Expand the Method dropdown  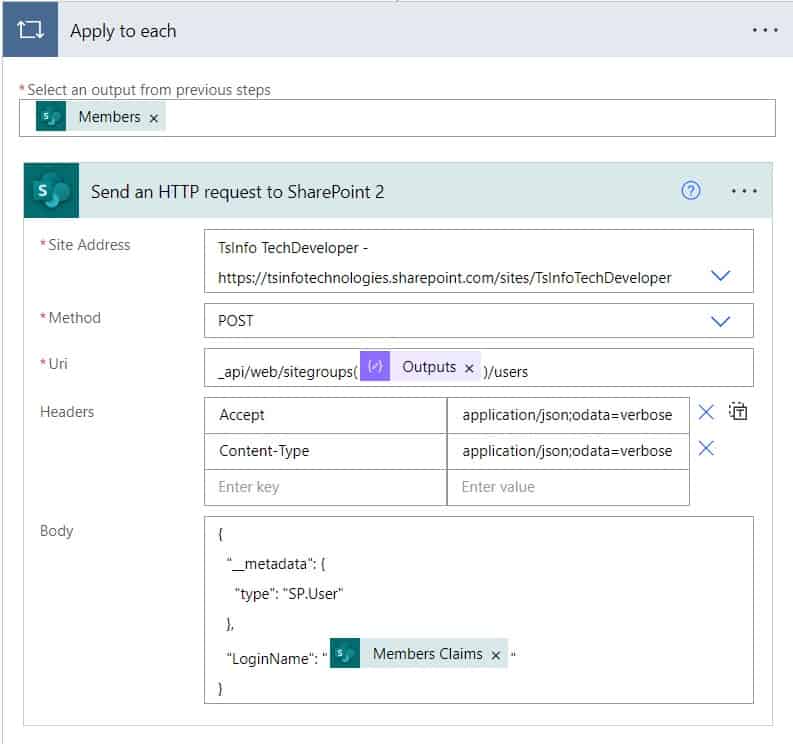coord(720,321)
